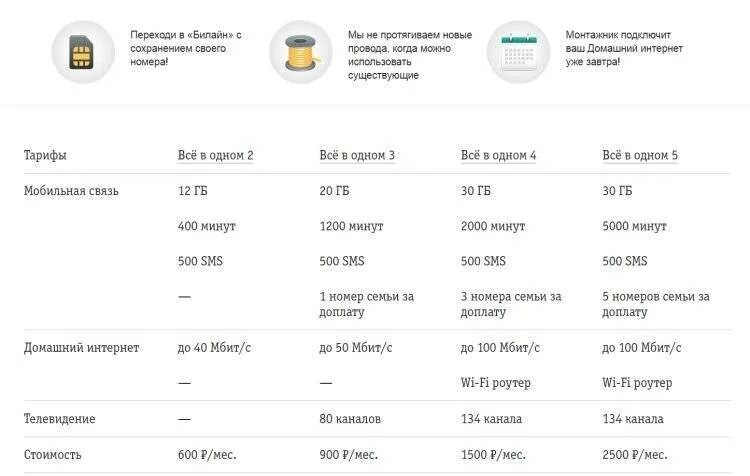Click the 2500 ₽/мес. price
This screenshot has width=750, height=476.
coord(635,455)
